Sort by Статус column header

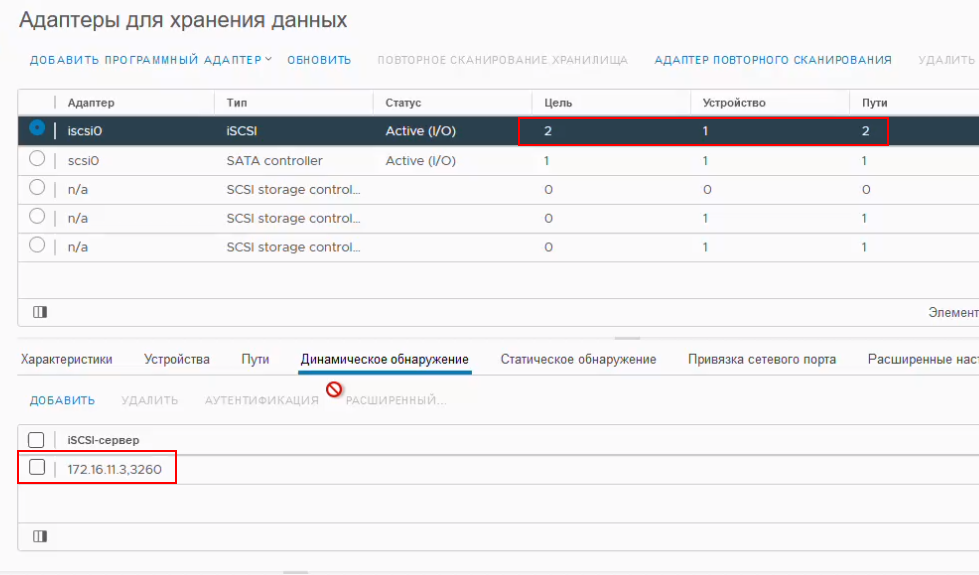click(x=403, y=102)
